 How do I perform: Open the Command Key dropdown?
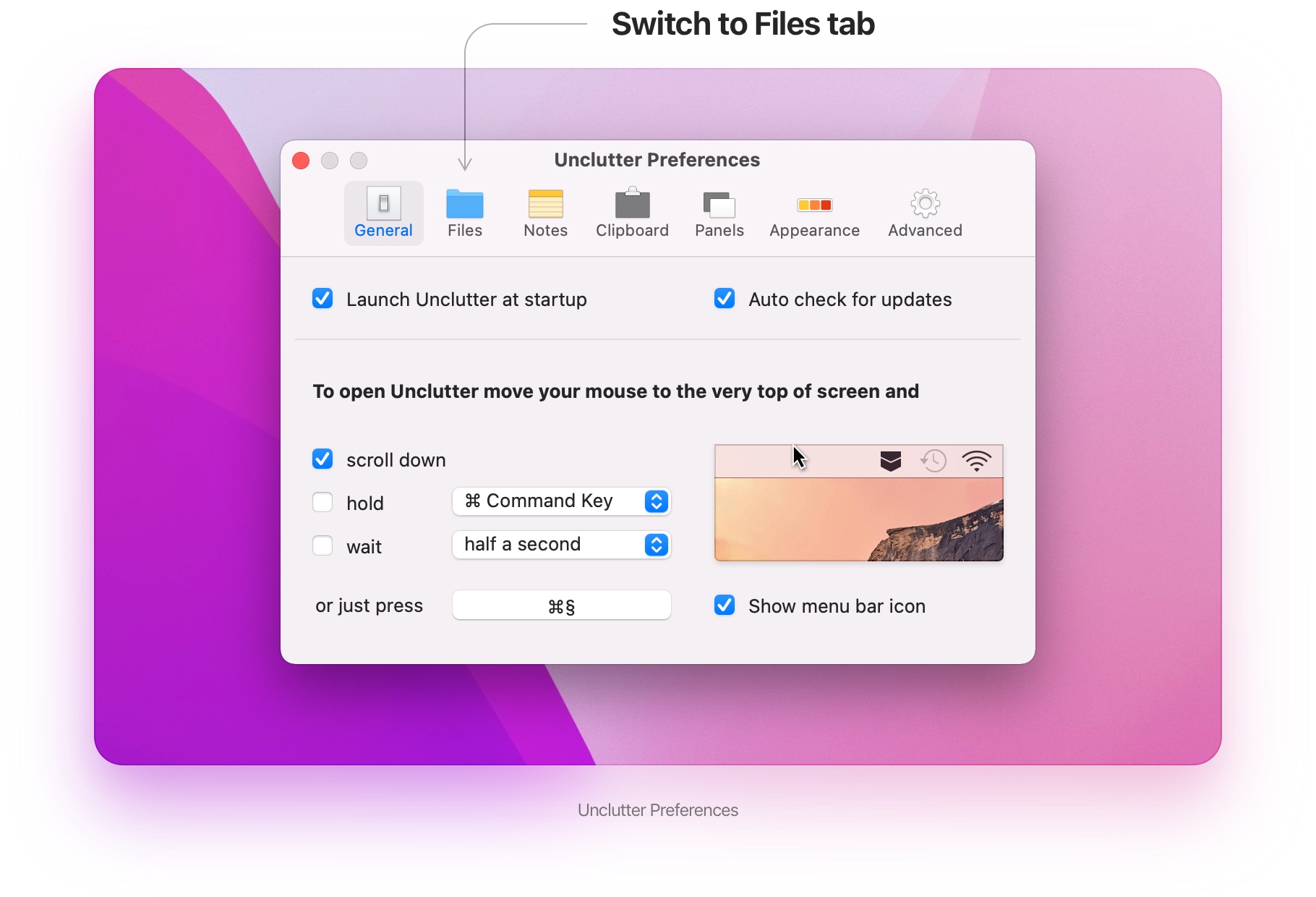562,501
